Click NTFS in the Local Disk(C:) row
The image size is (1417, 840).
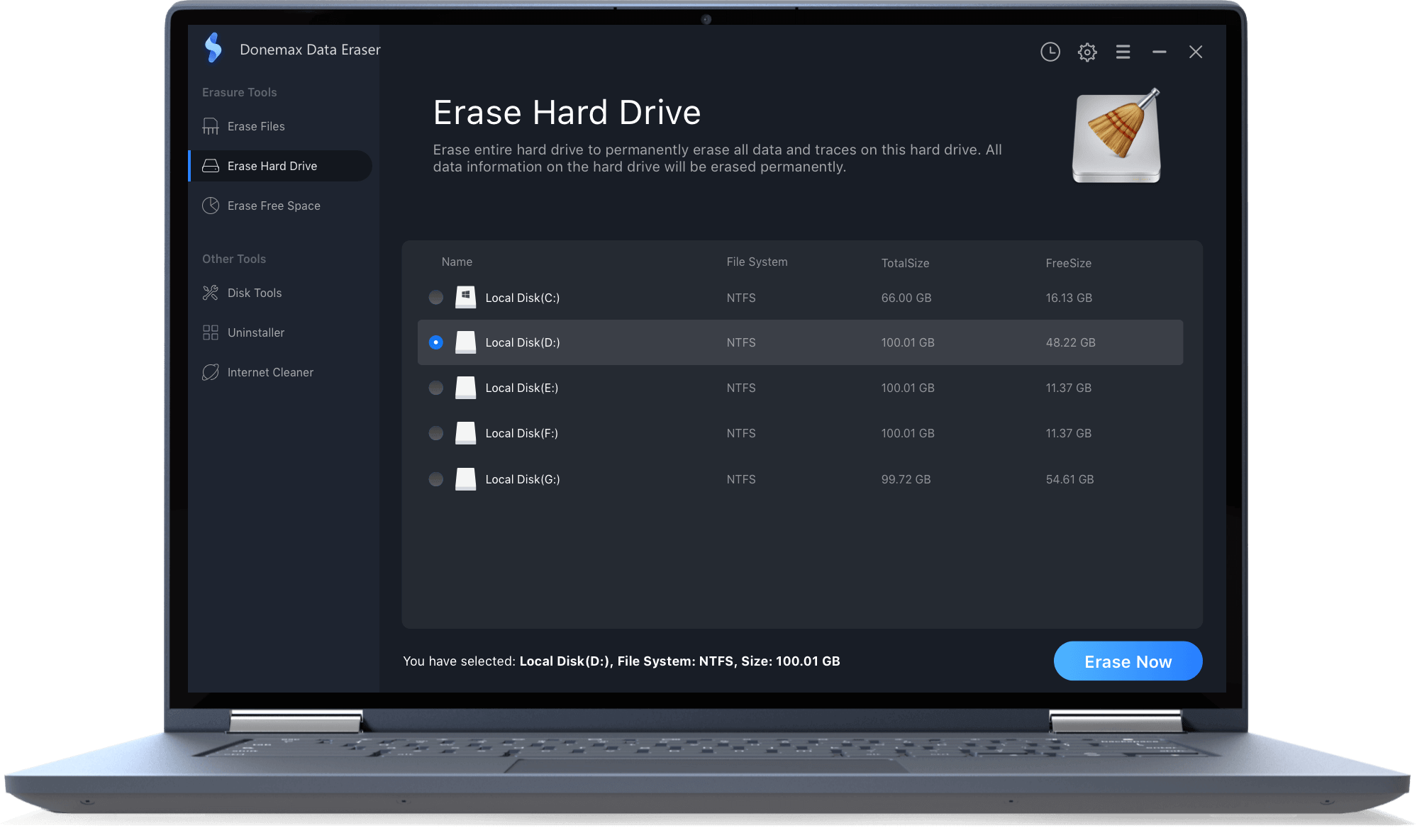click(741, 298)
